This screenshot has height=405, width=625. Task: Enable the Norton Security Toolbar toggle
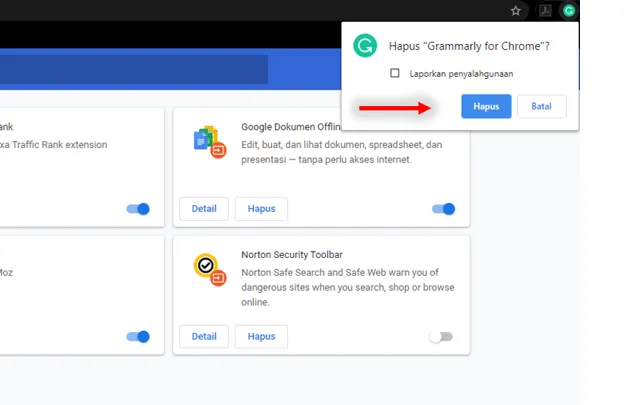click(x=441, y=337)
